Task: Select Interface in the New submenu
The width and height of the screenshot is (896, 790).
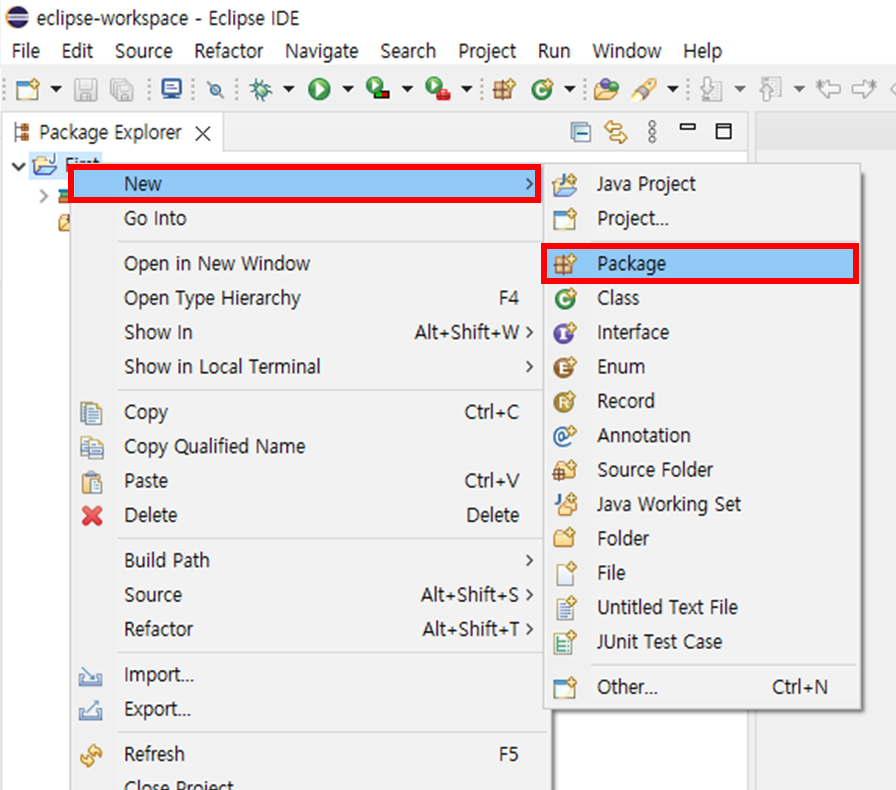Action: [702, 332]
